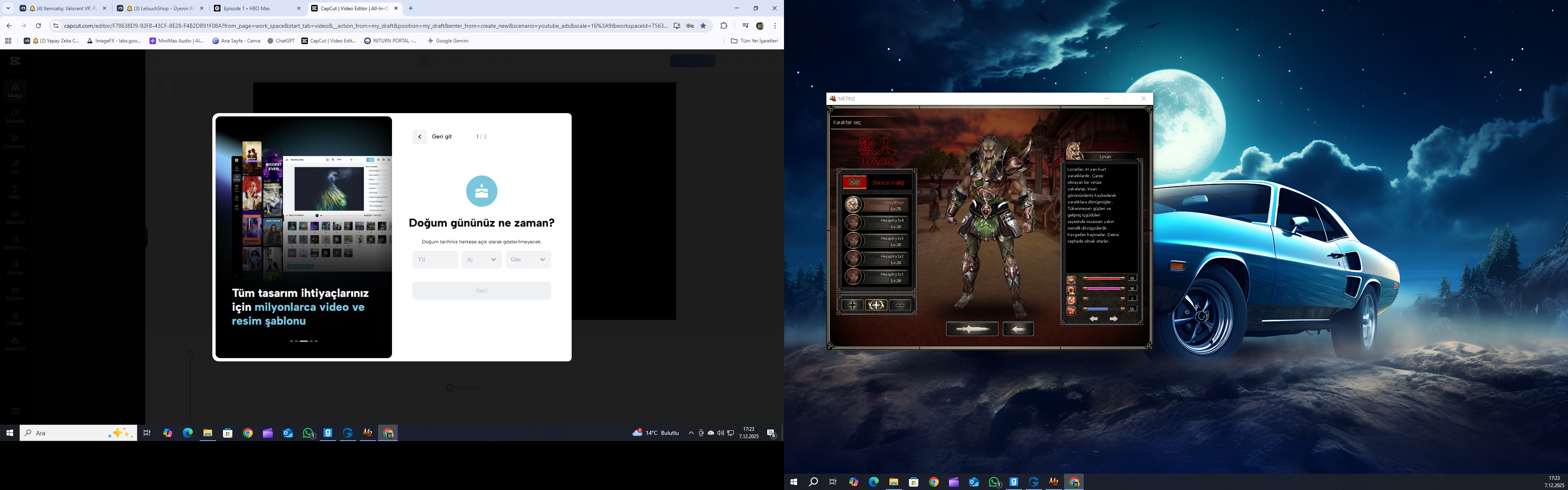Viewport: 1568px width, 490px height.
Task: Click the Geri git back arrow
Action: tap(419, 137)
